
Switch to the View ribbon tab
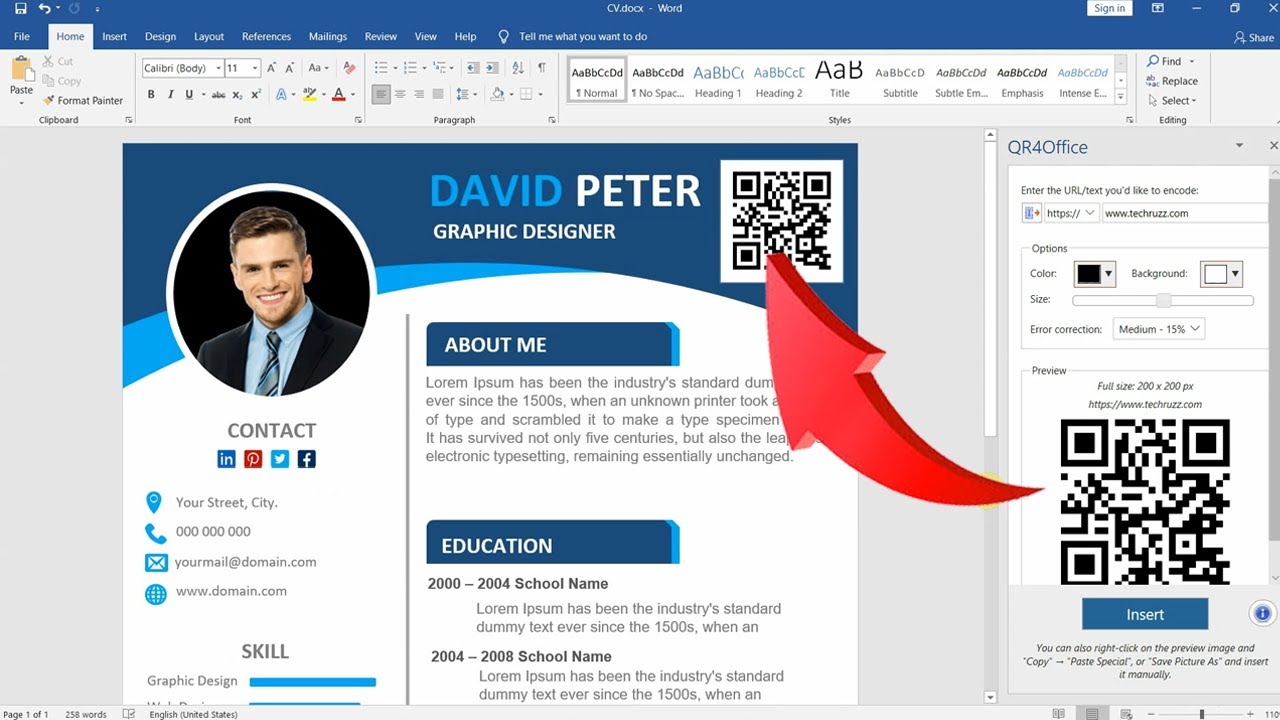click(x=426, y=36)
